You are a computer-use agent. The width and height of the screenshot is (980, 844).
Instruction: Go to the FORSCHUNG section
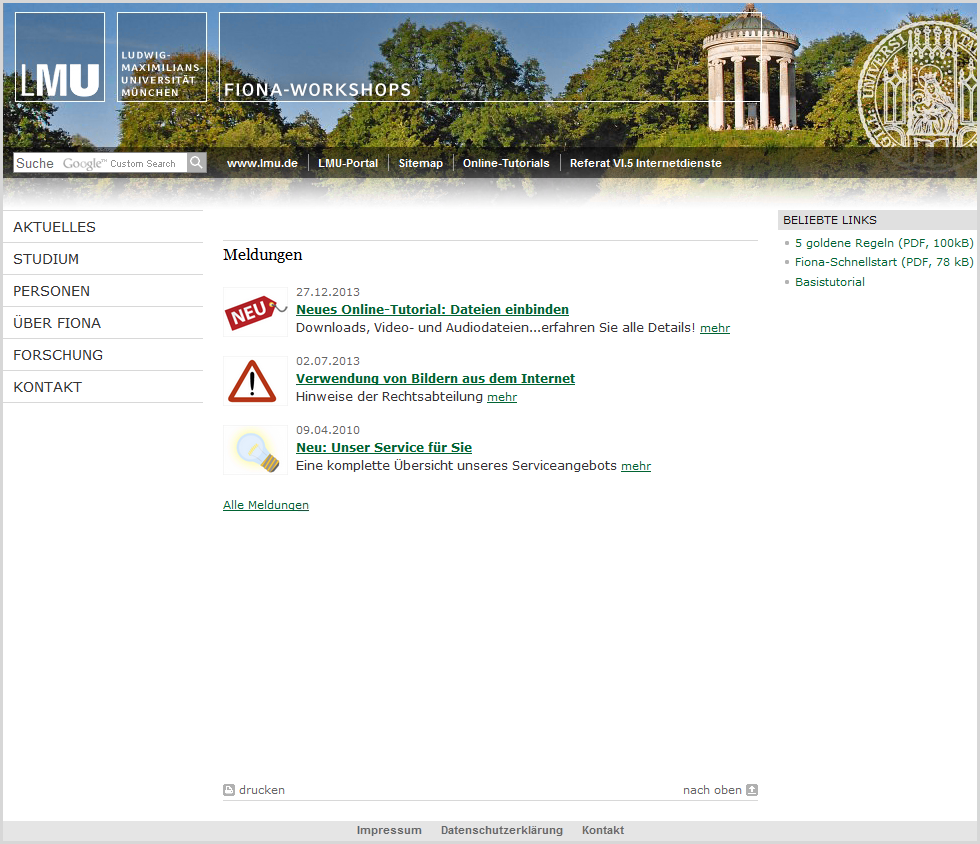pyautogui.click(x=58, y=355)
